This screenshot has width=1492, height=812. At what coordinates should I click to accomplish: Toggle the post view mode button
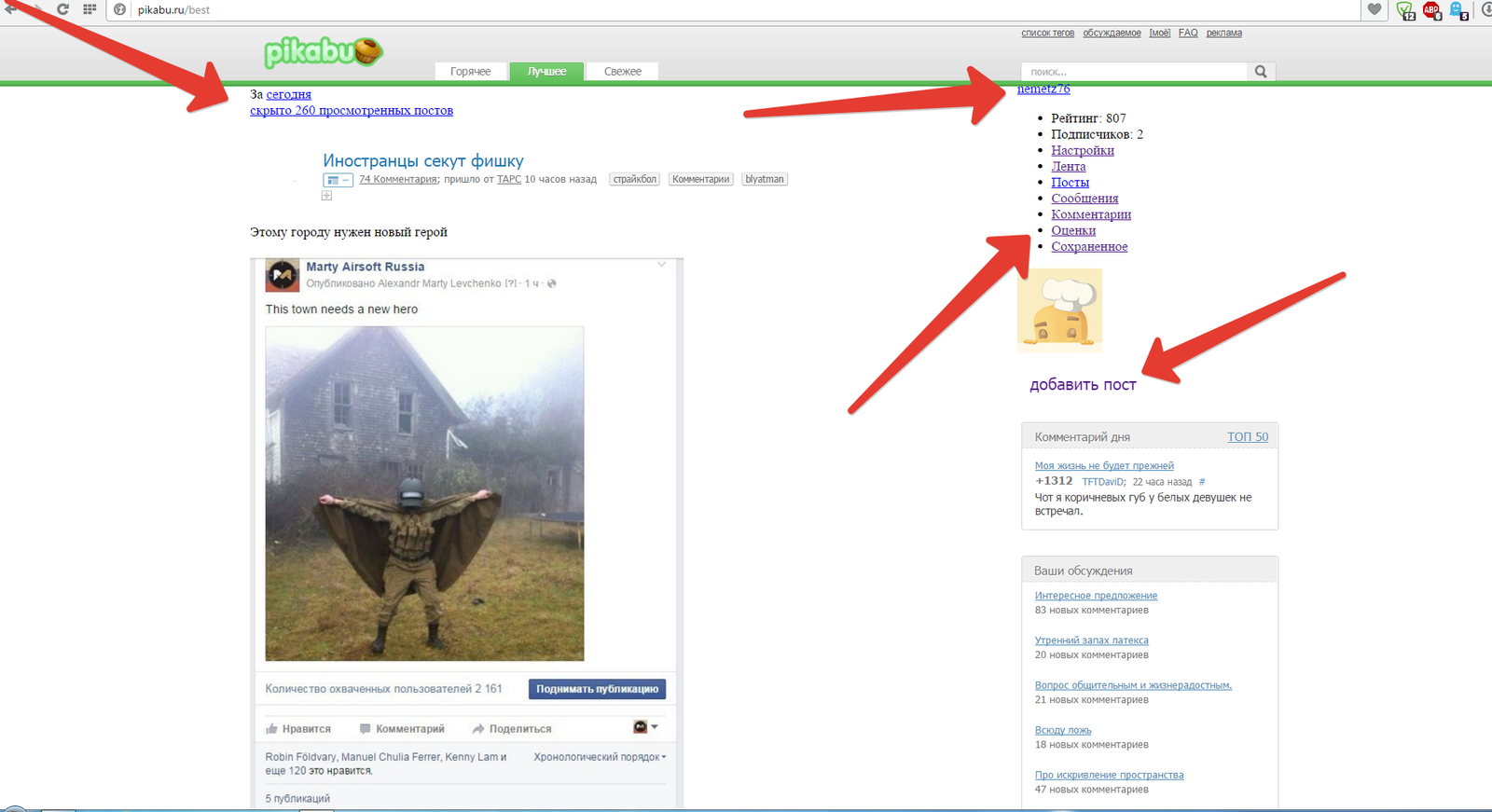337,180
